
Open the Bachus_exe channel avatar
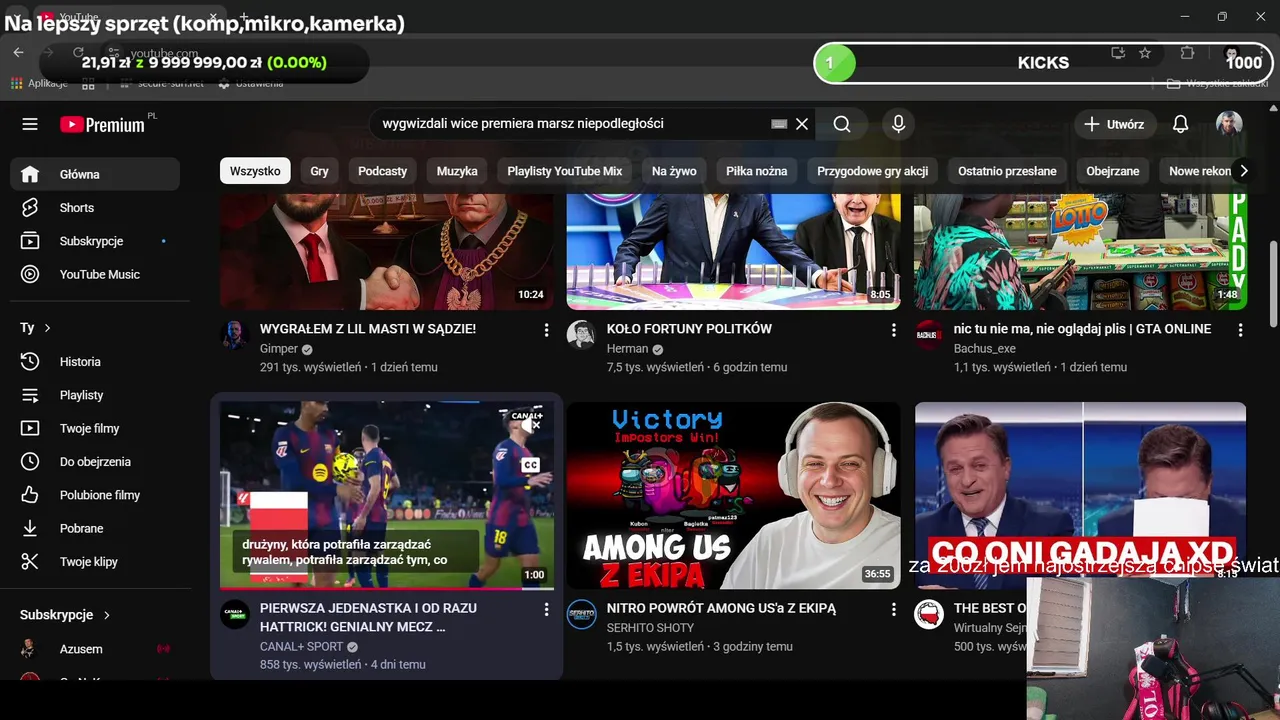928,334
